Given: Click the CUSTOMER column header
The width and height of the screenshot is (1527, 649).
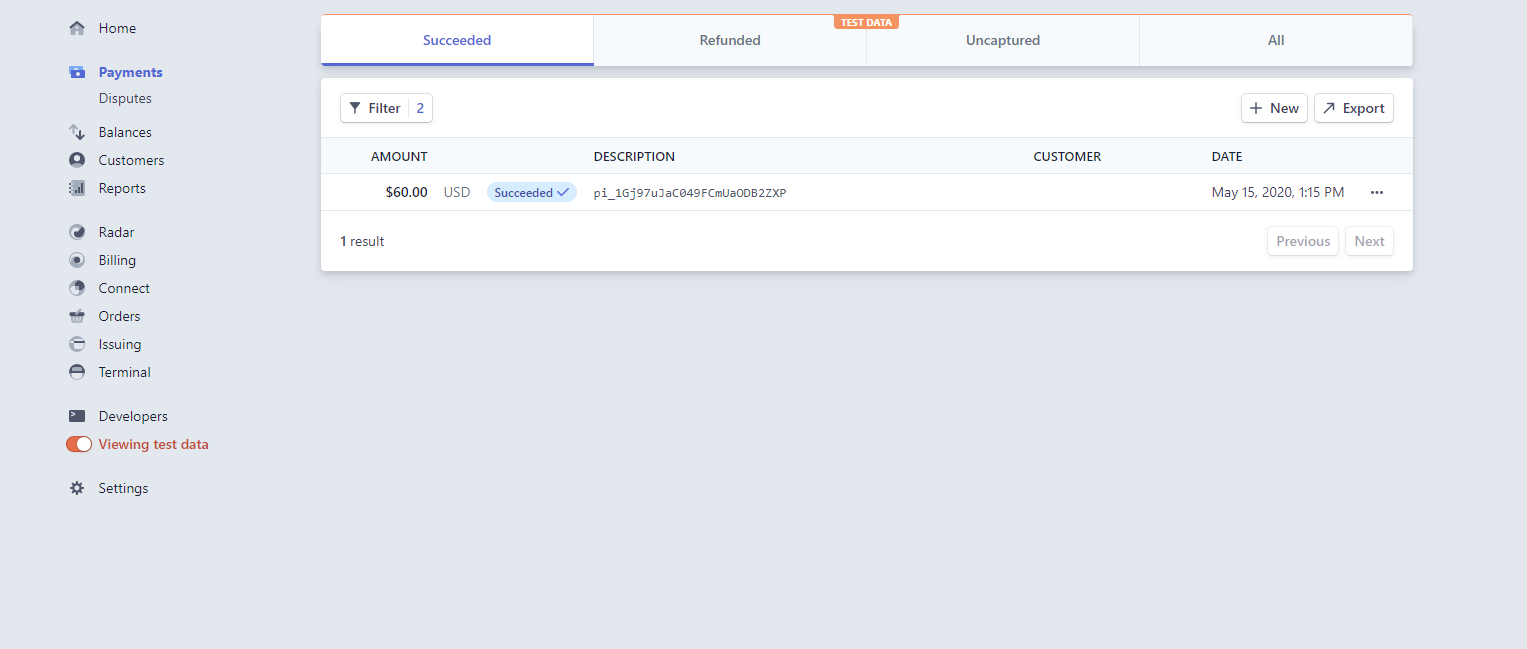Looking at the screenshot, I should click(1067, 156).
